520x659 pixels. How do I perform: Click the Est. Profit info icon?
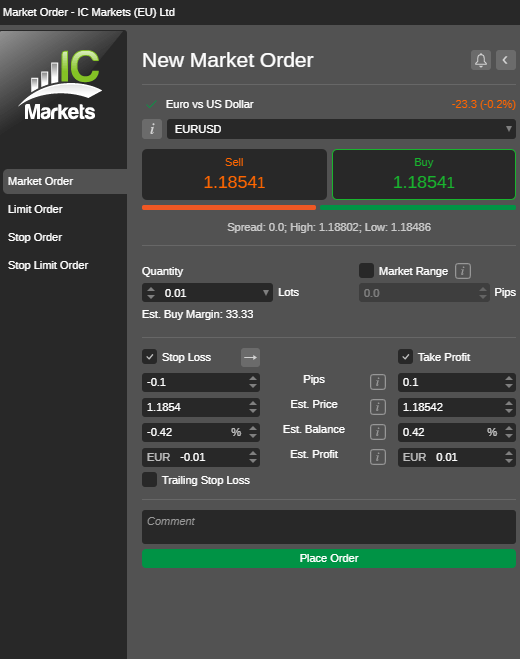(377, 457)
